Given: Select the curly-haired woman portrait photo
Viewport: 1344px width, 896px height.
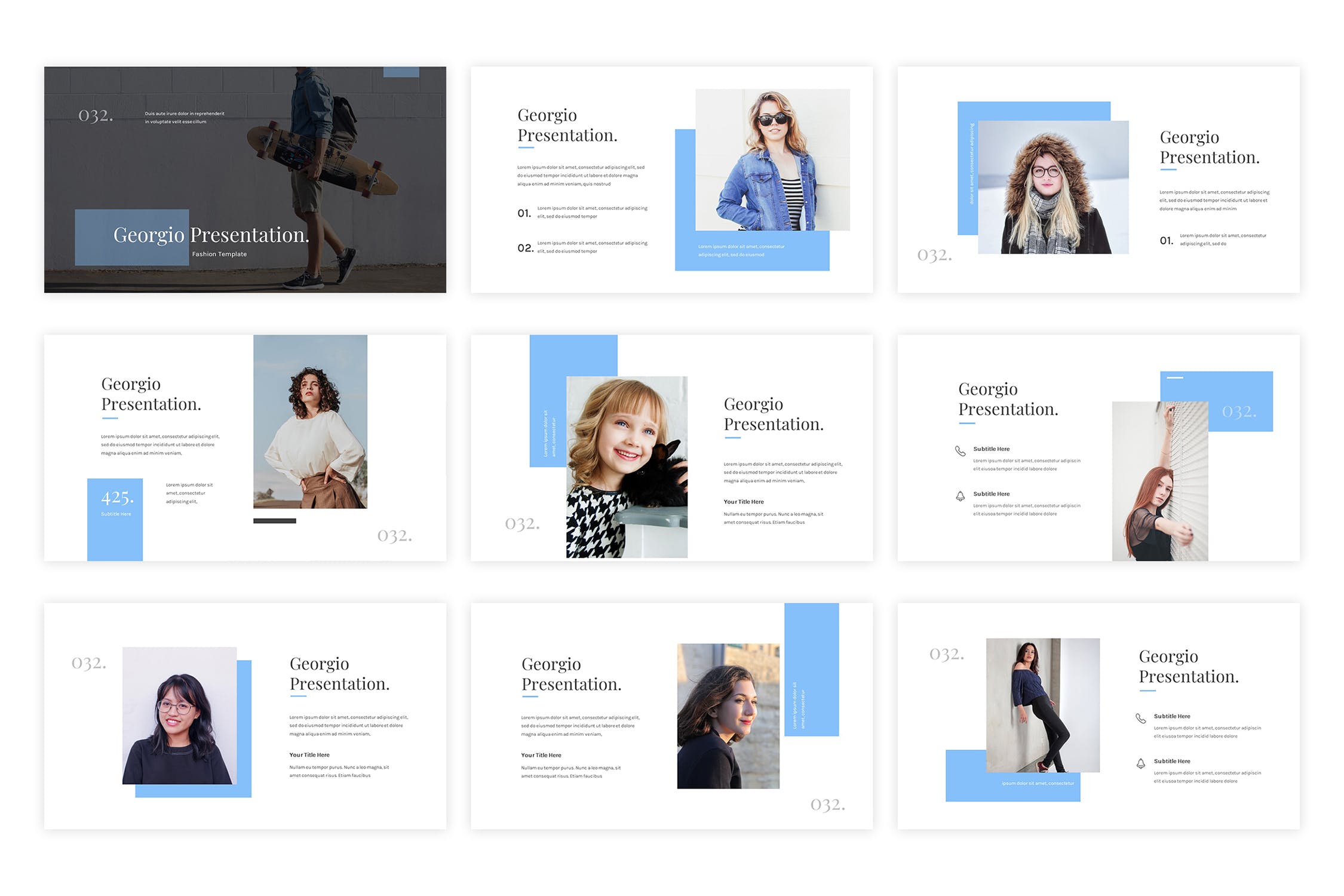Looking at the screenshot, I should pos(310,422).
